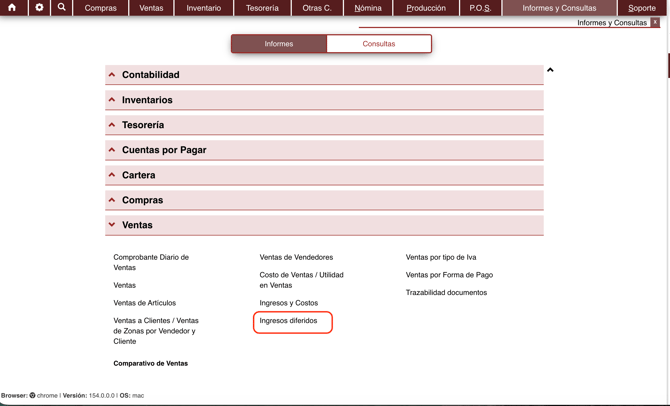
Task: Expand the Inventarios section
Action: tap(324, 100)
